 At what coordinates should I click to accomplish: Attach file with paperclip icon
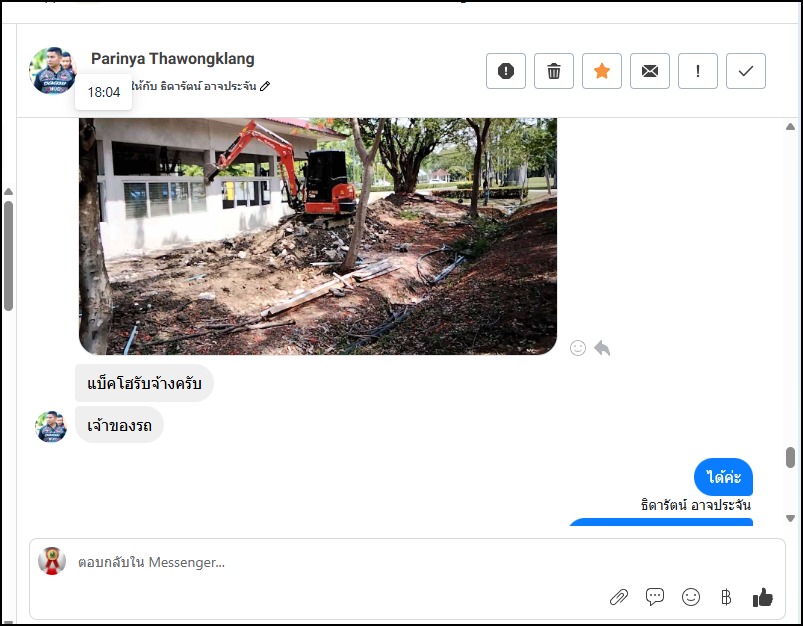[619, 597]
